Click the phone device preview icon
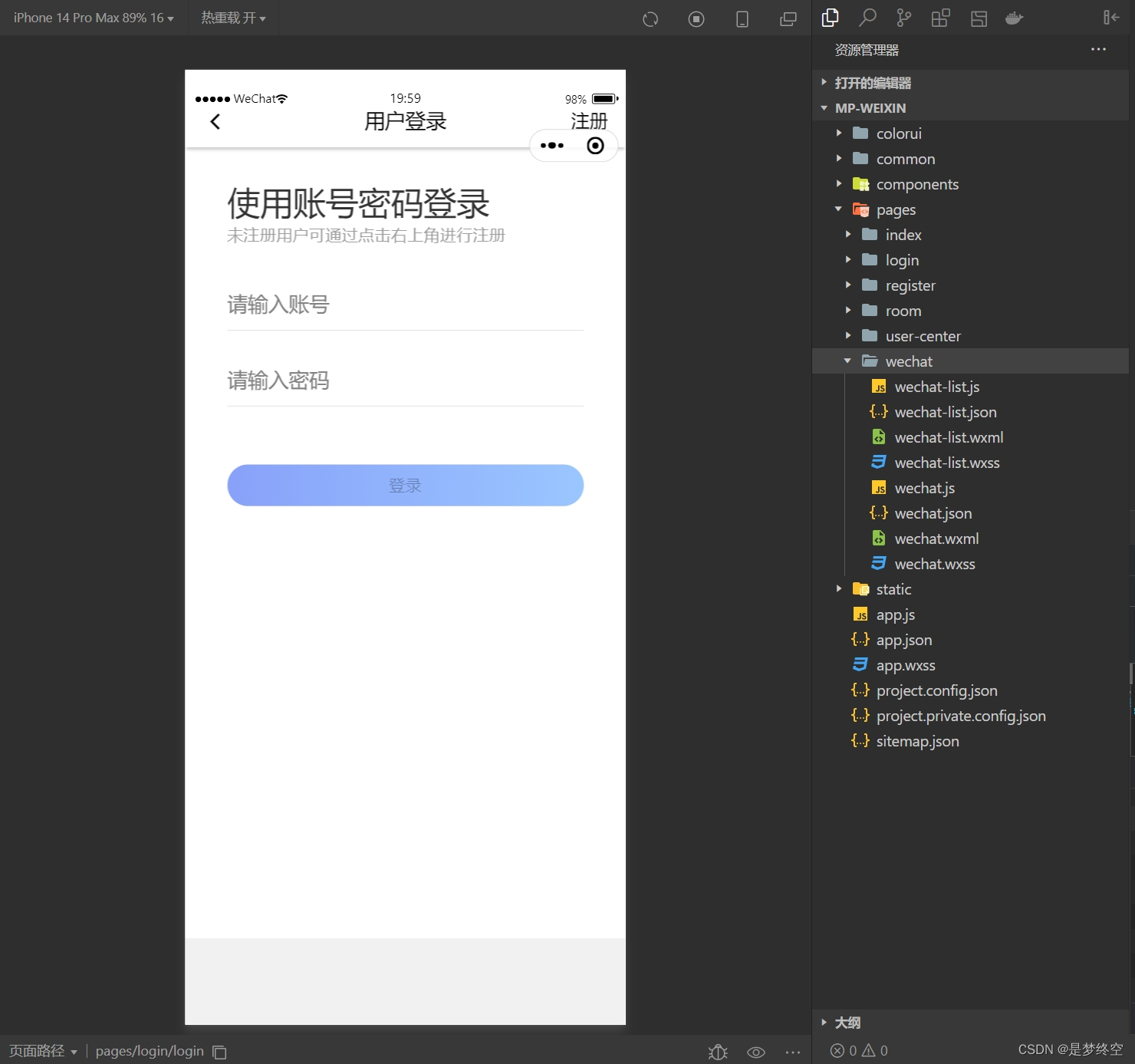Viewport: 1135px width, 1064px height. click(742, 19)
